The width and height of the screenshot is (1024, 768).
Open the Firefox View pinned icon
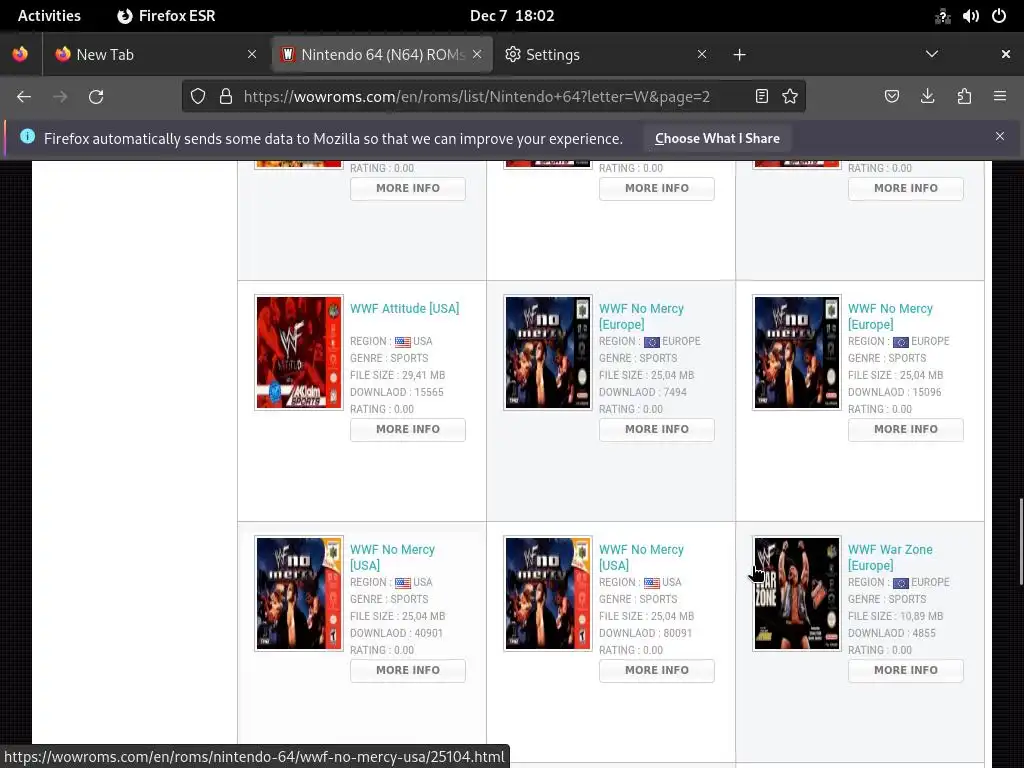tap(20, 54)
